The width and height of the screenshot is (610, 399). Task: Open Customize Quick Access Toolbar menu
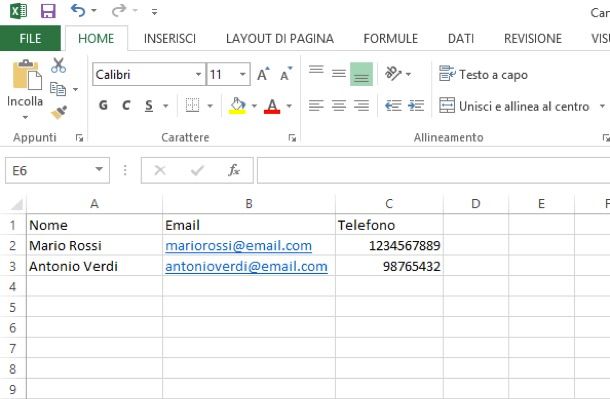point(154,12)
